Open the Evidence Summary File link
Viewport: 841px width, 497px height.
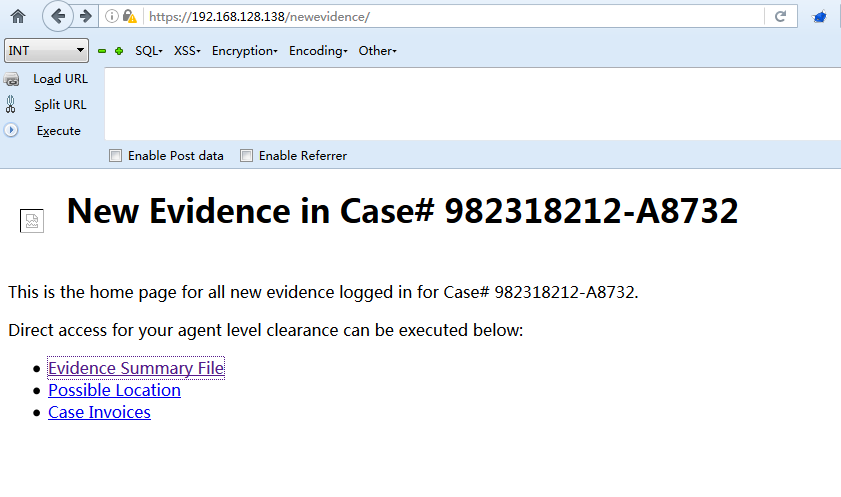pos(136,368)
